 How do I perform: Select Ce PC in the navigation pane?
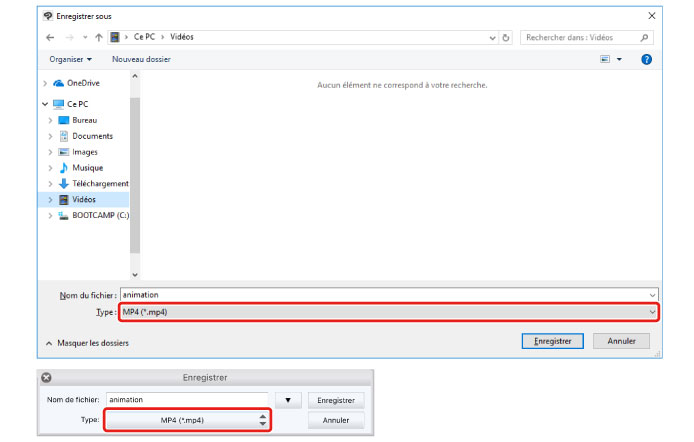point(77,104)
